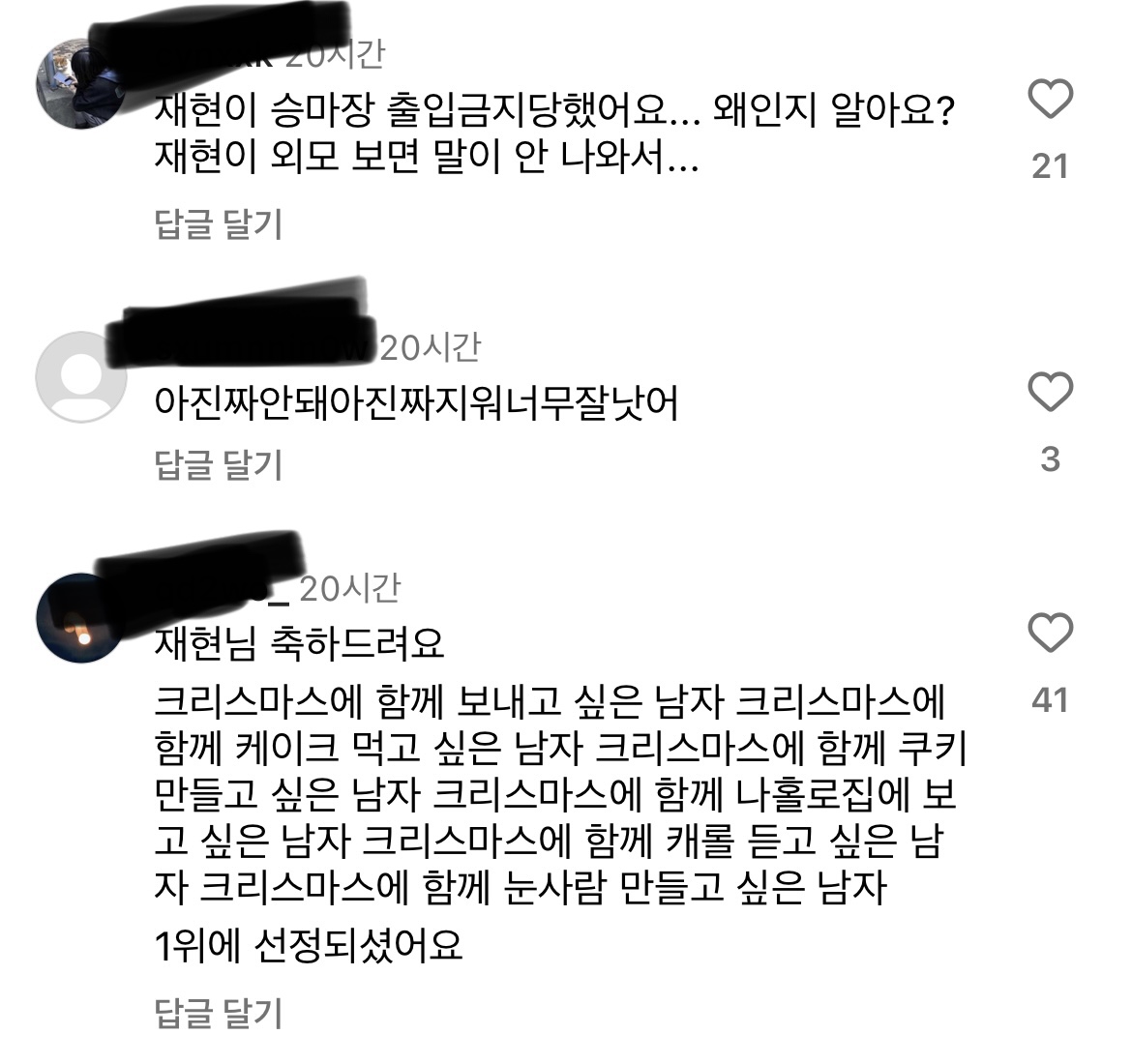
Task: Open the default gray avatar of second commenter
Action: 81,377
